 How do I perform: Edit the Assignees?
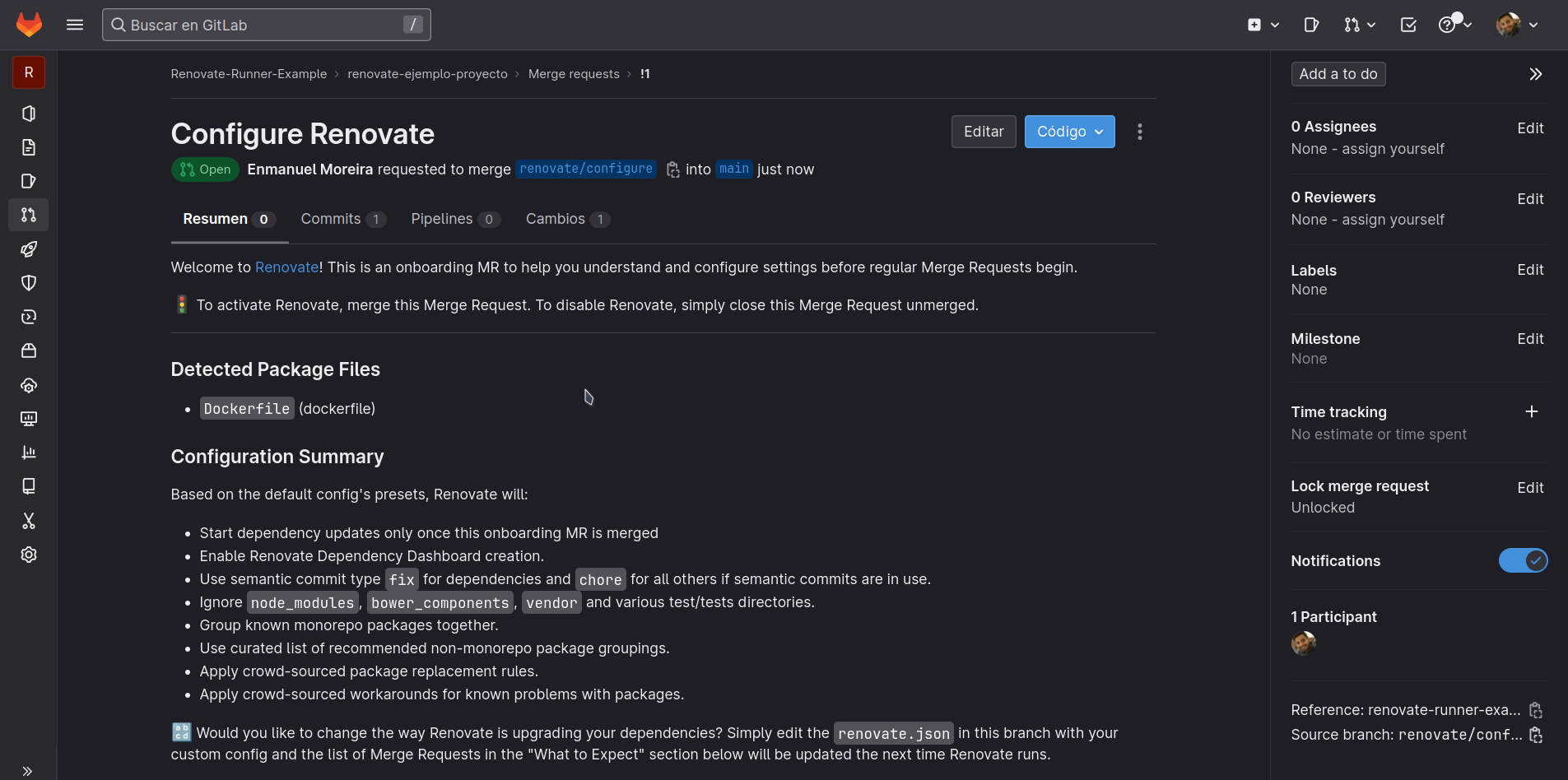(1530, 128)
